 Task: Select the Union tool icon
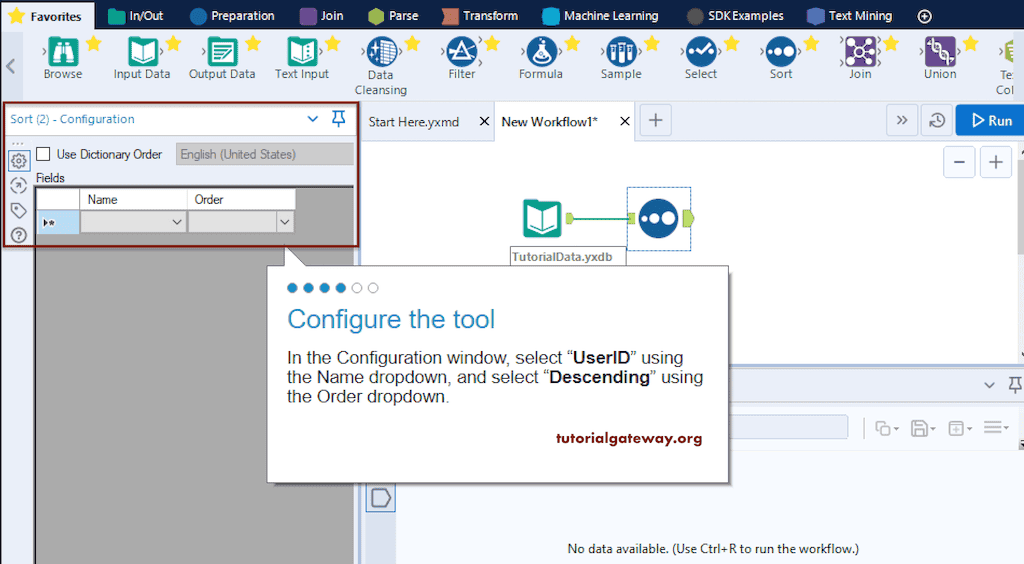click(x=940, y=52)
